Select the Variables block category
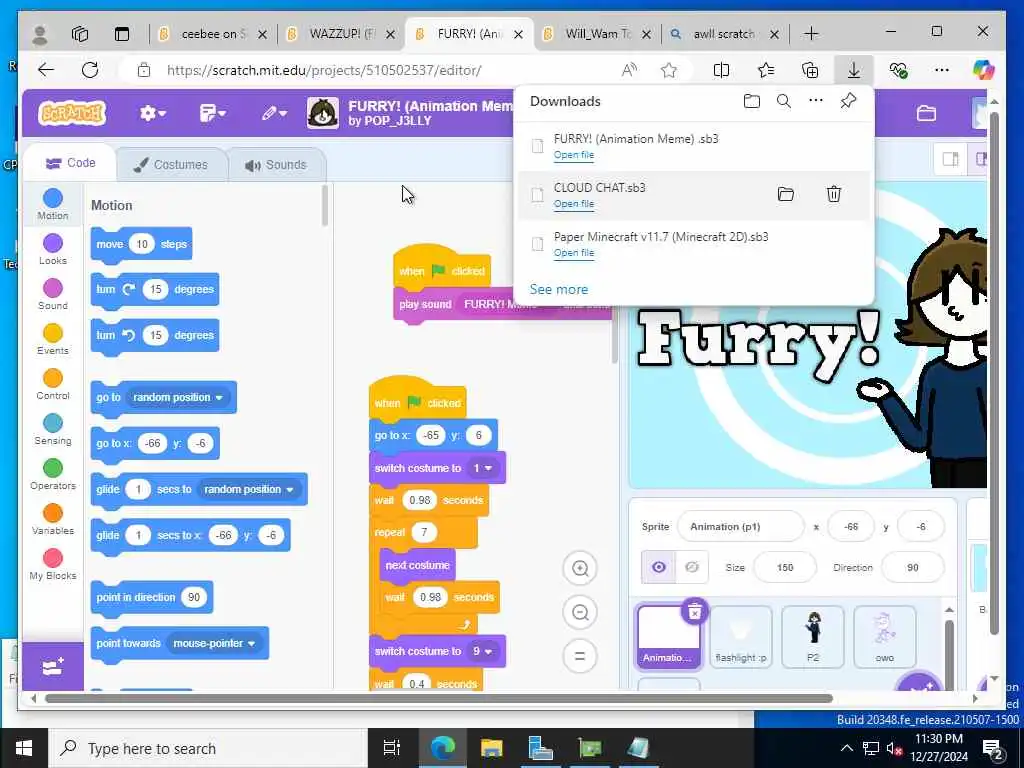 53,520
